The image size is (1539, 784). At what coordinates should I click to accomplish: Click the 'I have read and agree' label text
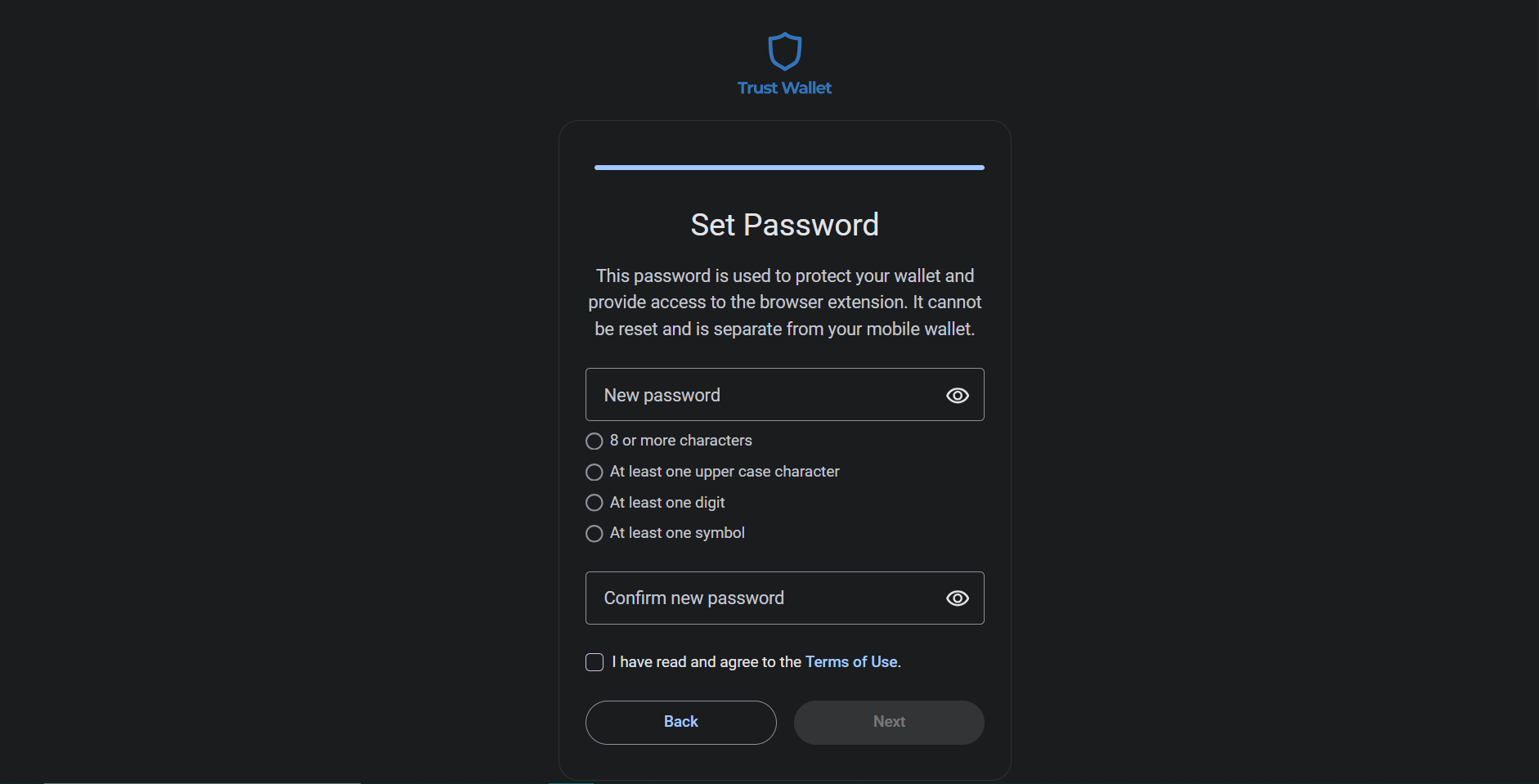(x=707, y=662)
